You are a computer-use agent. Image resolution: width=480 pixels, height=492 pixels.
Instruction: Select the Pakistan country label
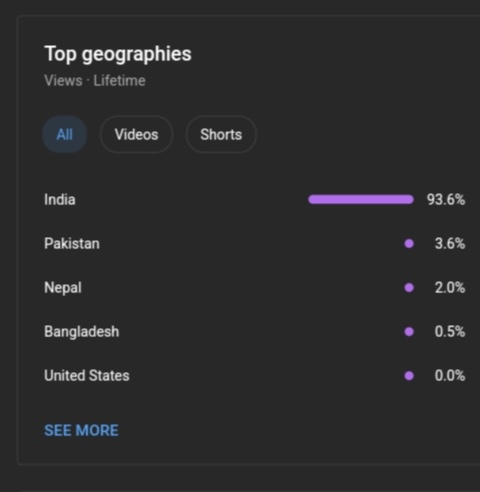[x=72, y=244]
